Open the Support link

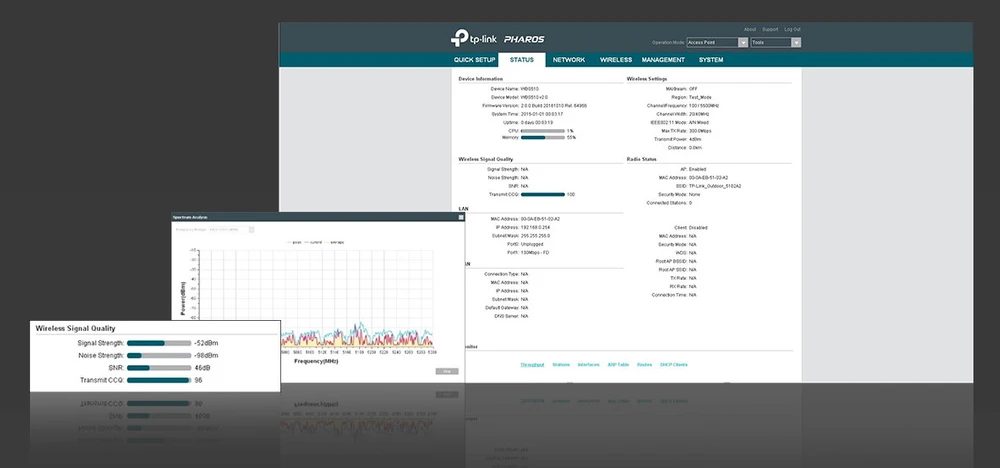(771, 29)
